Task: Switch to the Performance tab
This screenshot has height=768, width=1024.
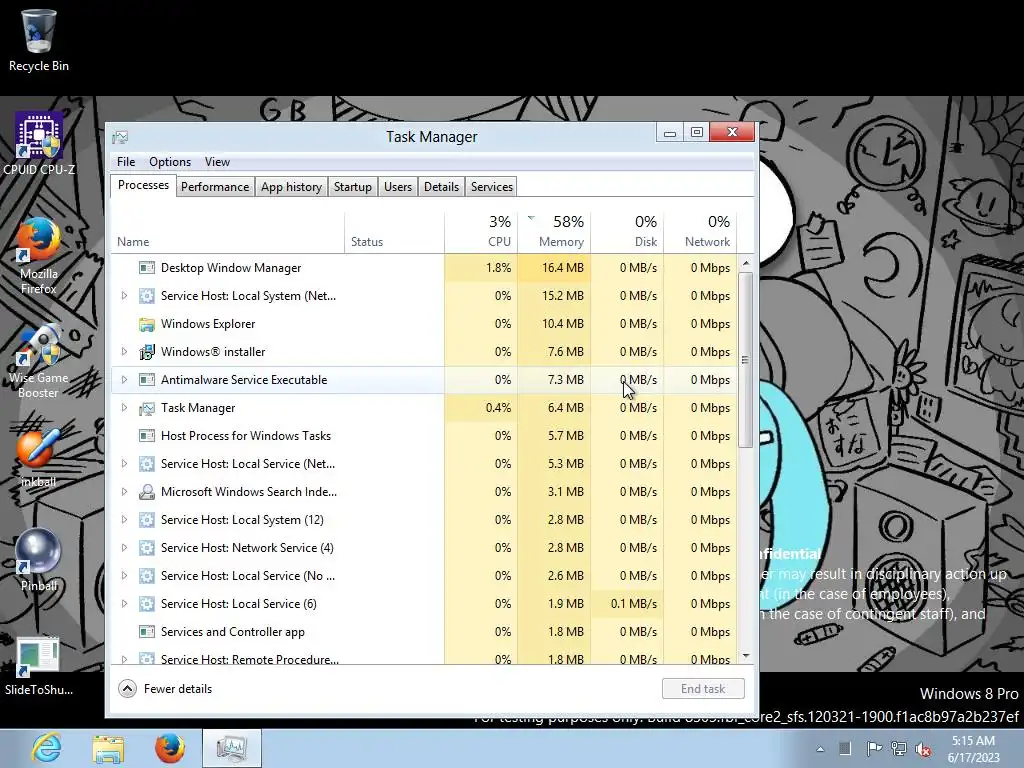Action: [x=215, y=187]
